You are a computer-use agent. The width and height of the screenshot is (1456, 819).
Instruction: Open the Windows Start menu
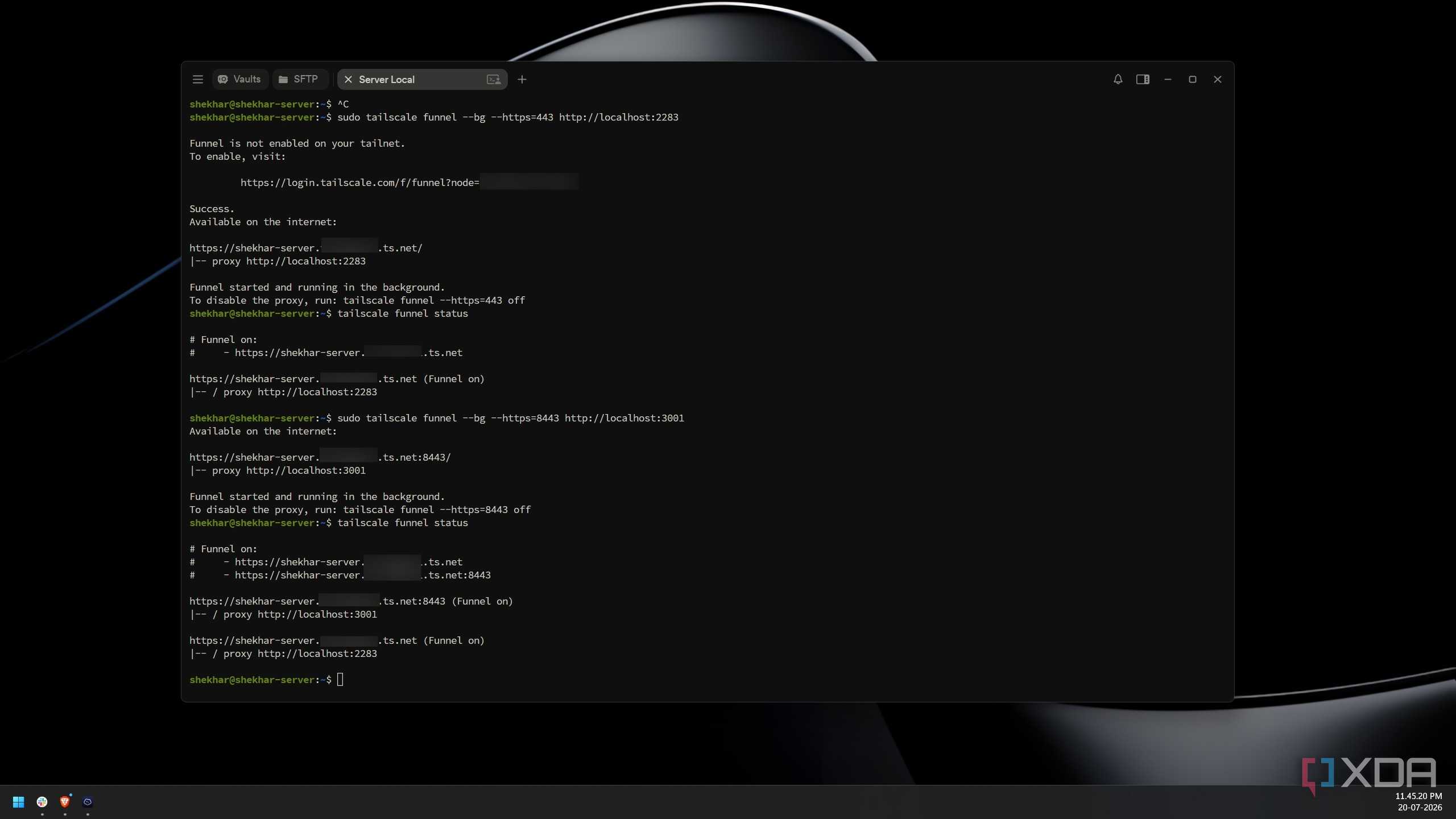[18, 802]
